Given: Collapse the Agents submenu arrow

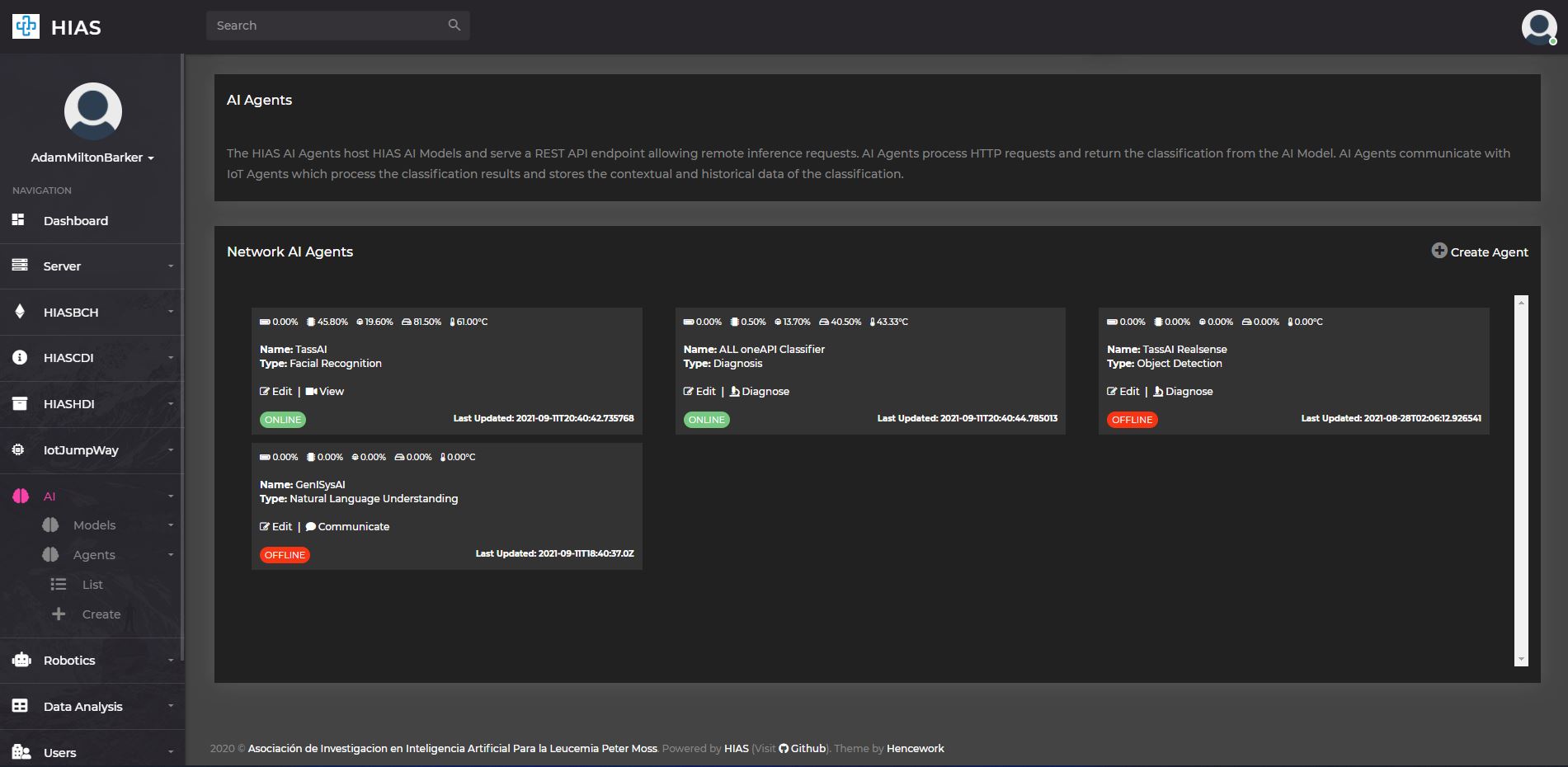Looking at the screenshot, I should (171, 555).
